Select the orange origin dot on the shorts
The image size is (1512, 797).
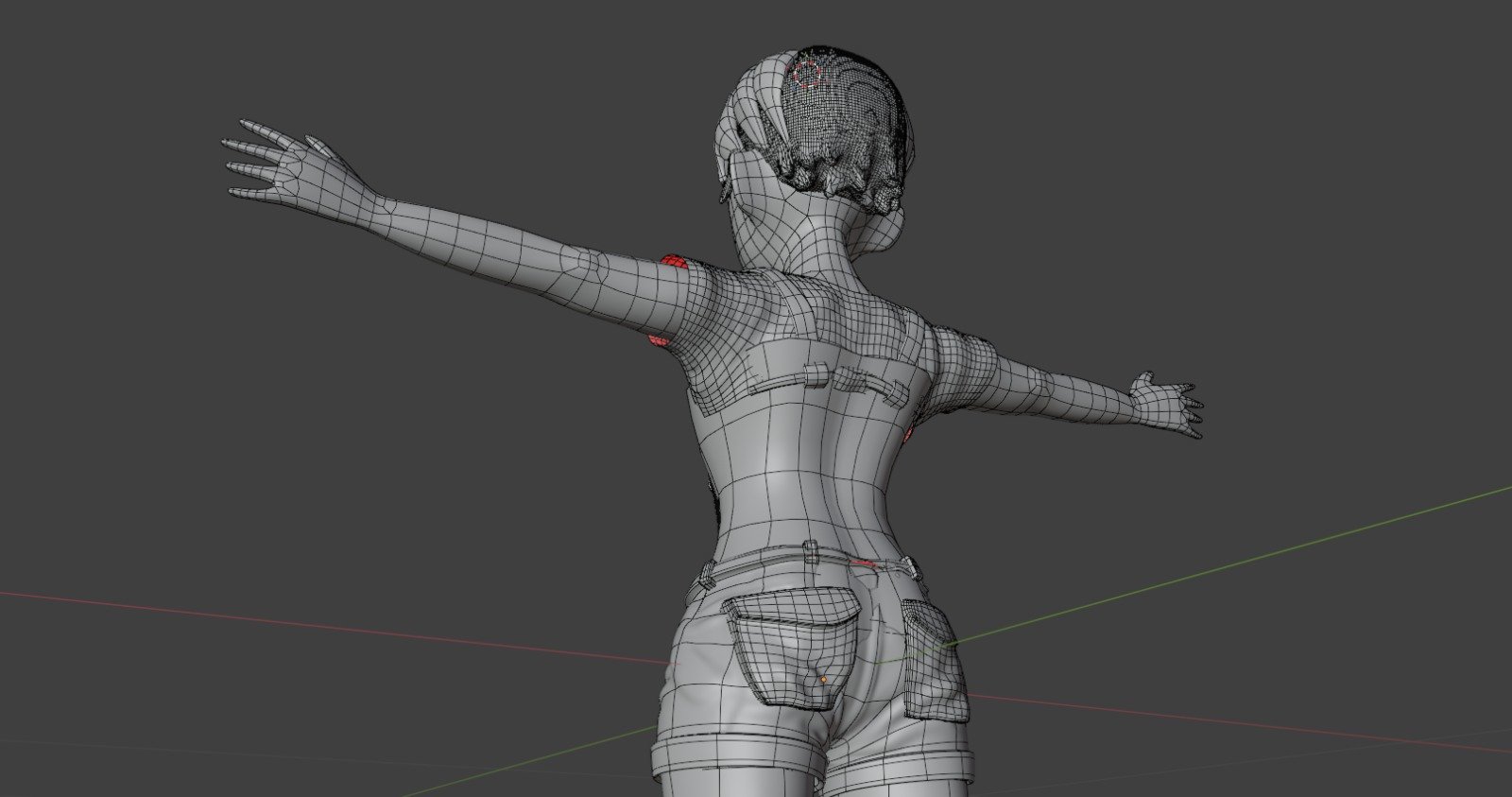coord(823,680)
